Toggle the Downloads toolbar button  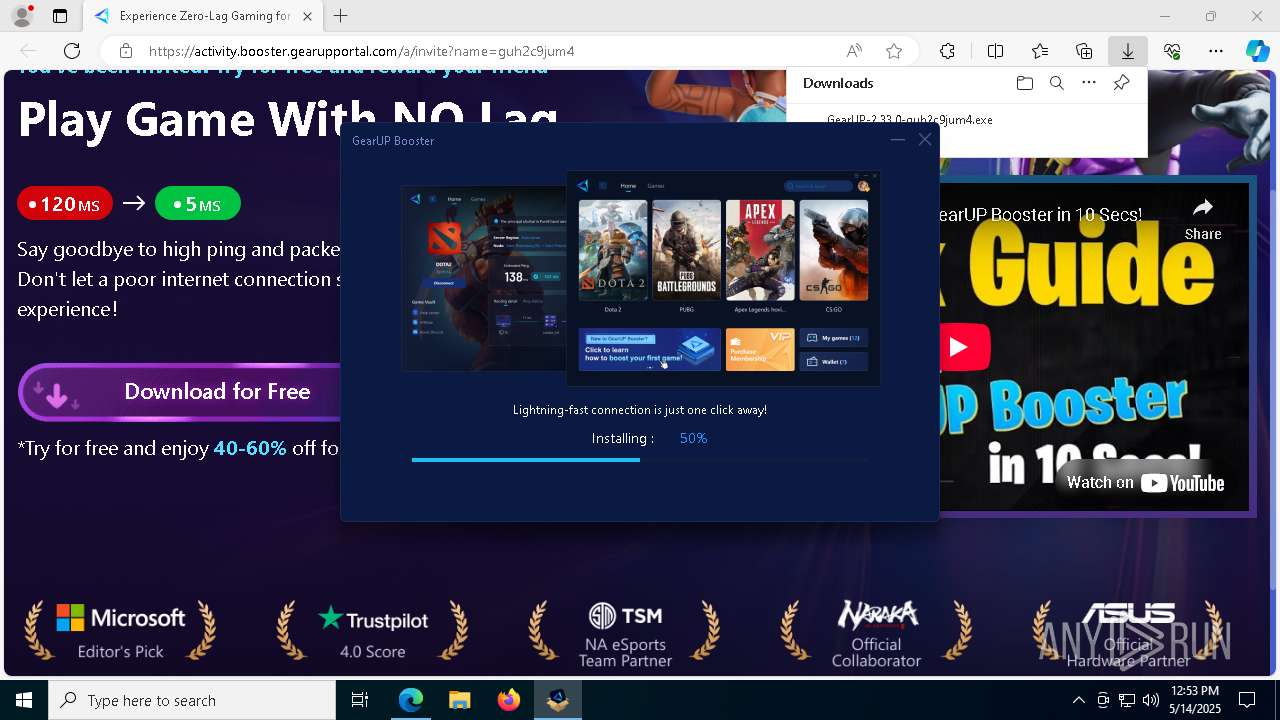(x=1128, y=51)
